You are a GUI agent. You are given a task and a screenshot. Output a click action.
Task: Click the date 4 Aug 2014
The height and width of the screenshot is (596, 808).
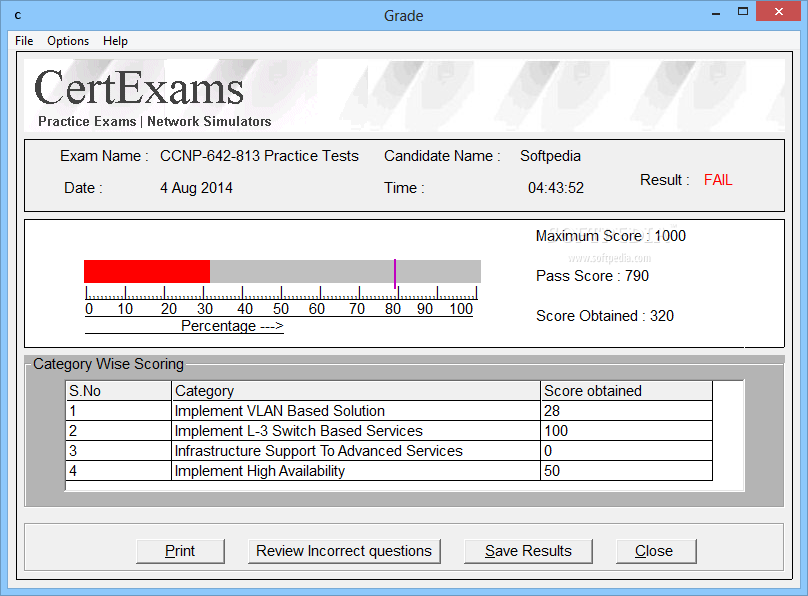[196, 188]
